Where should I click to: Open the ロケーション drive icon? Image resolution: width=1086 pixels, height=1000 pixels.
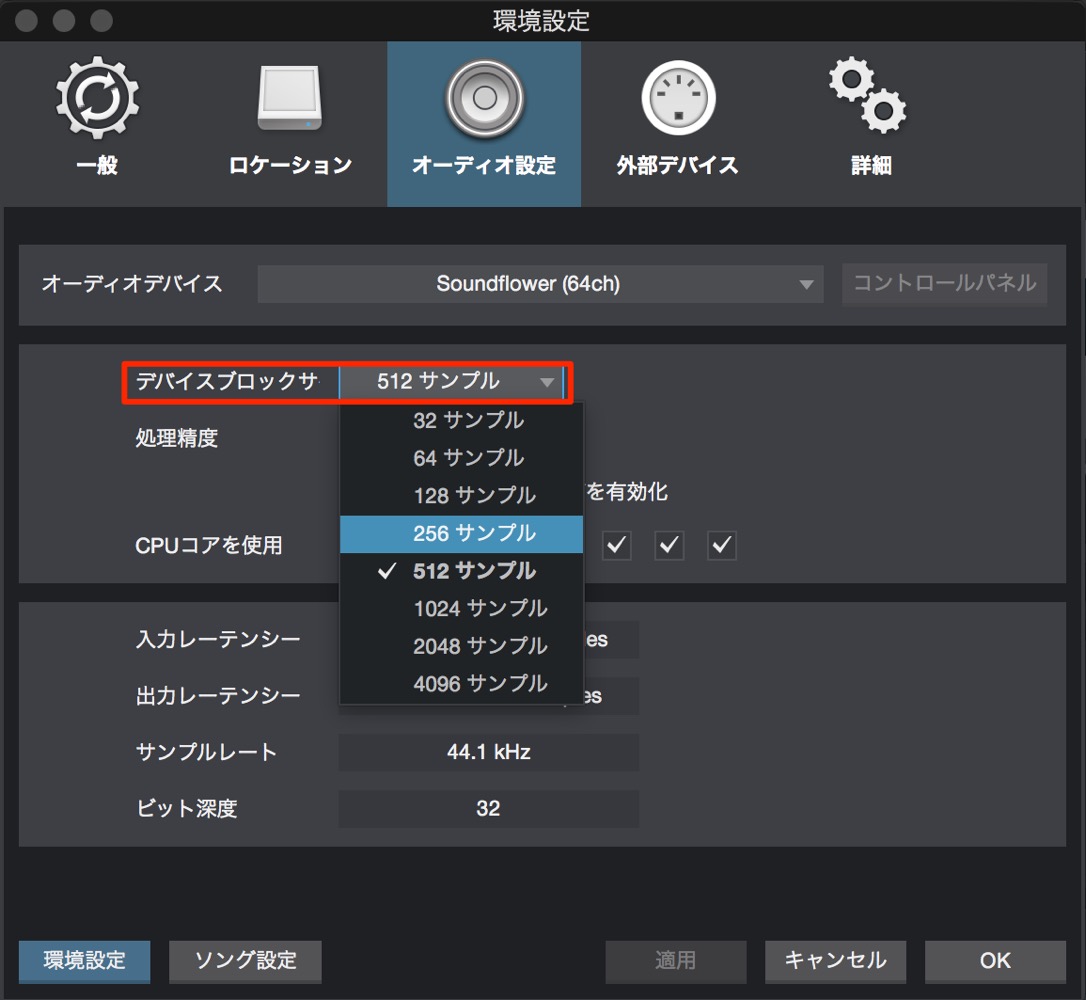click(290, 98)
